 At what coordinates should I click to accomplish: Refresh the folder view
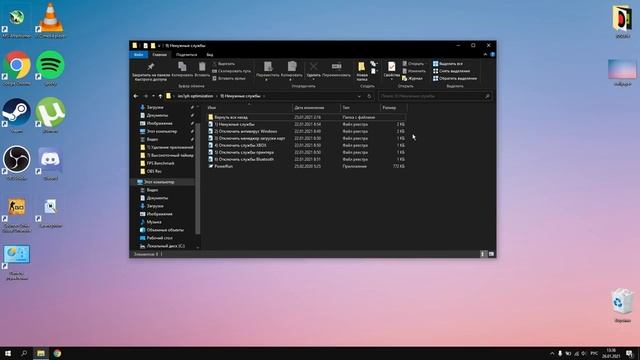tap(369, 96)
